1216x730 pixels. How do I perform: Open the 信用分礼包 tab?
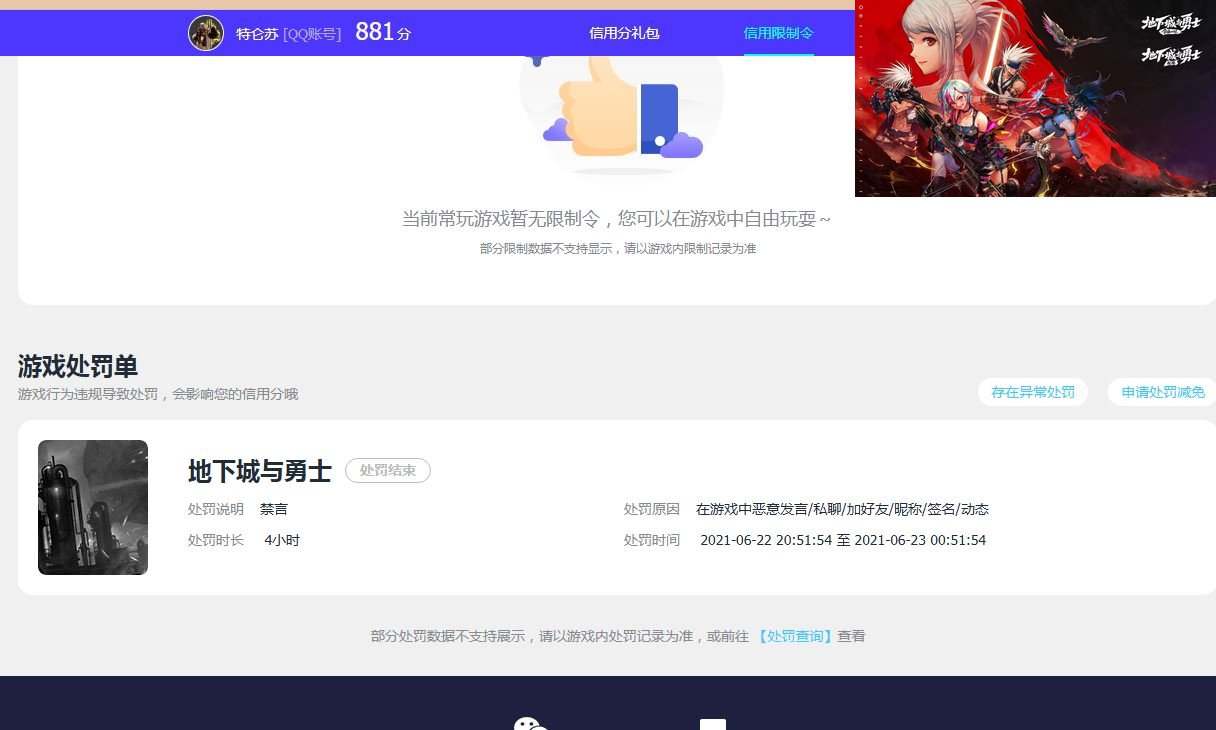click(x=624, y=33)
